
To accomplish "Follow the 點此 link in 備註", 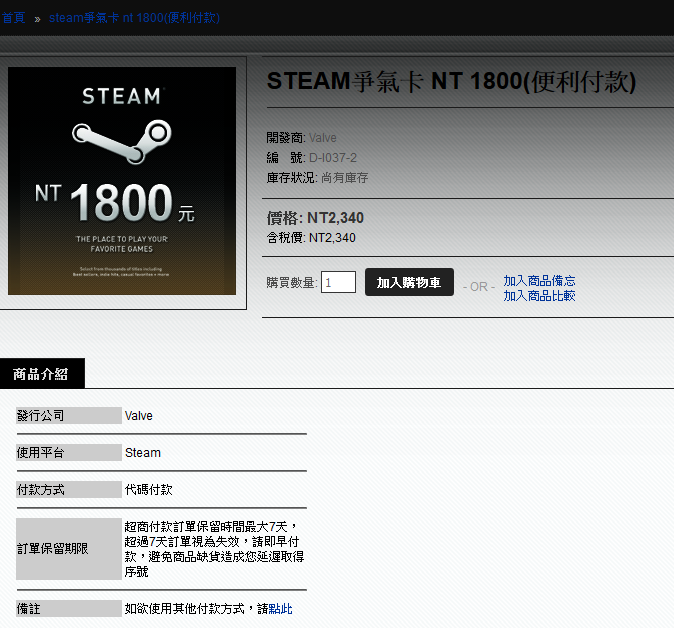I will tap(280, 609).
